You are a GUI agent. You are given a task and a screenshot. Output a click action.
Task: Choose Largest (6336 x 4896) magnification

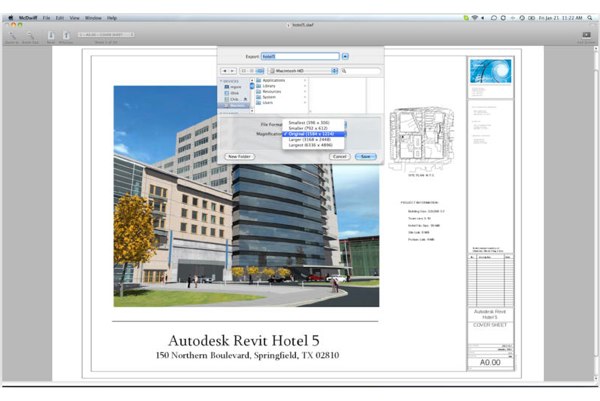313,145
